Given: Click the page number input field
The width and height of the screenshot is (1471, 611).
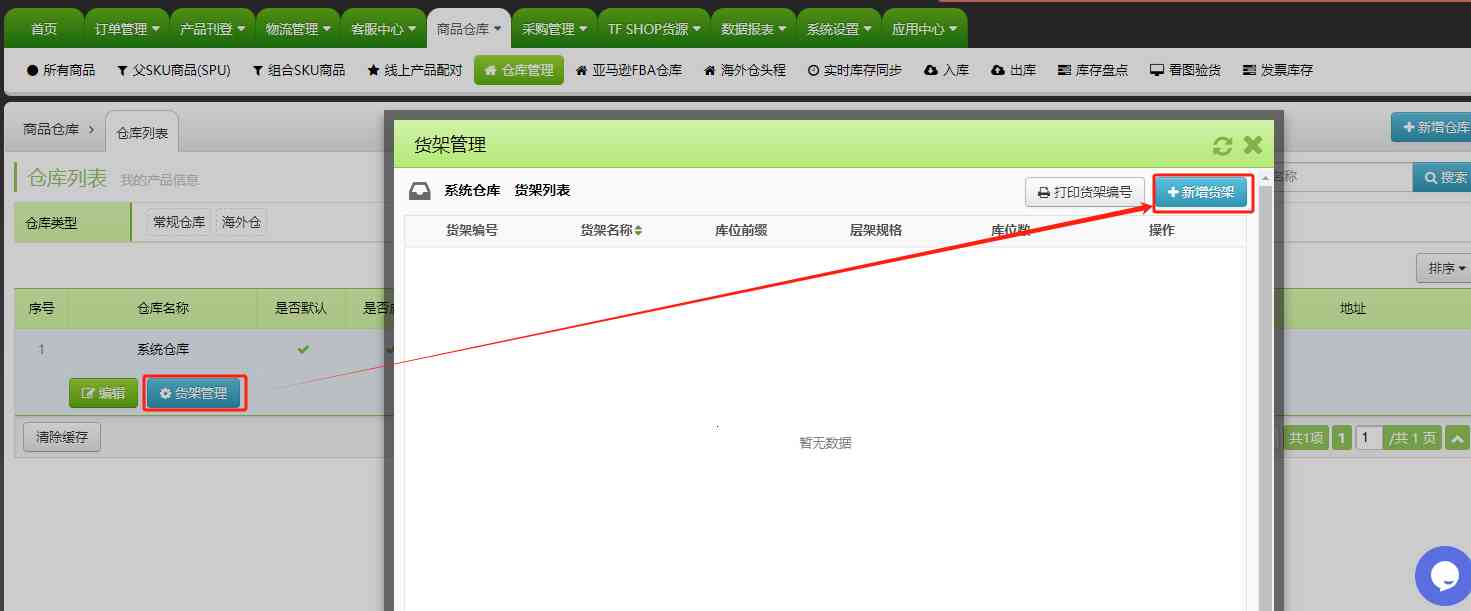Looking at the screenshot, I should [1369, 437].
